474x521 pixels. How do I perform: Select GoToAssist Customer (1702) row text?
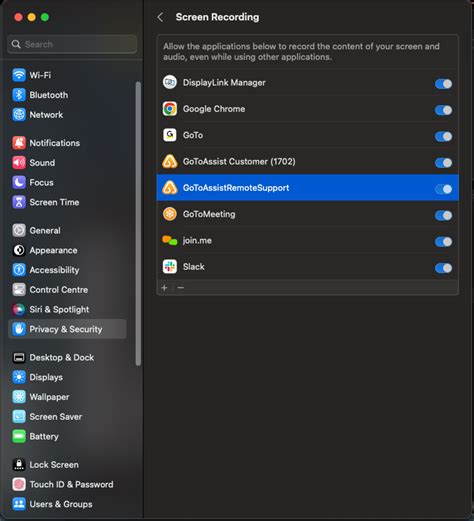[239, 161]
